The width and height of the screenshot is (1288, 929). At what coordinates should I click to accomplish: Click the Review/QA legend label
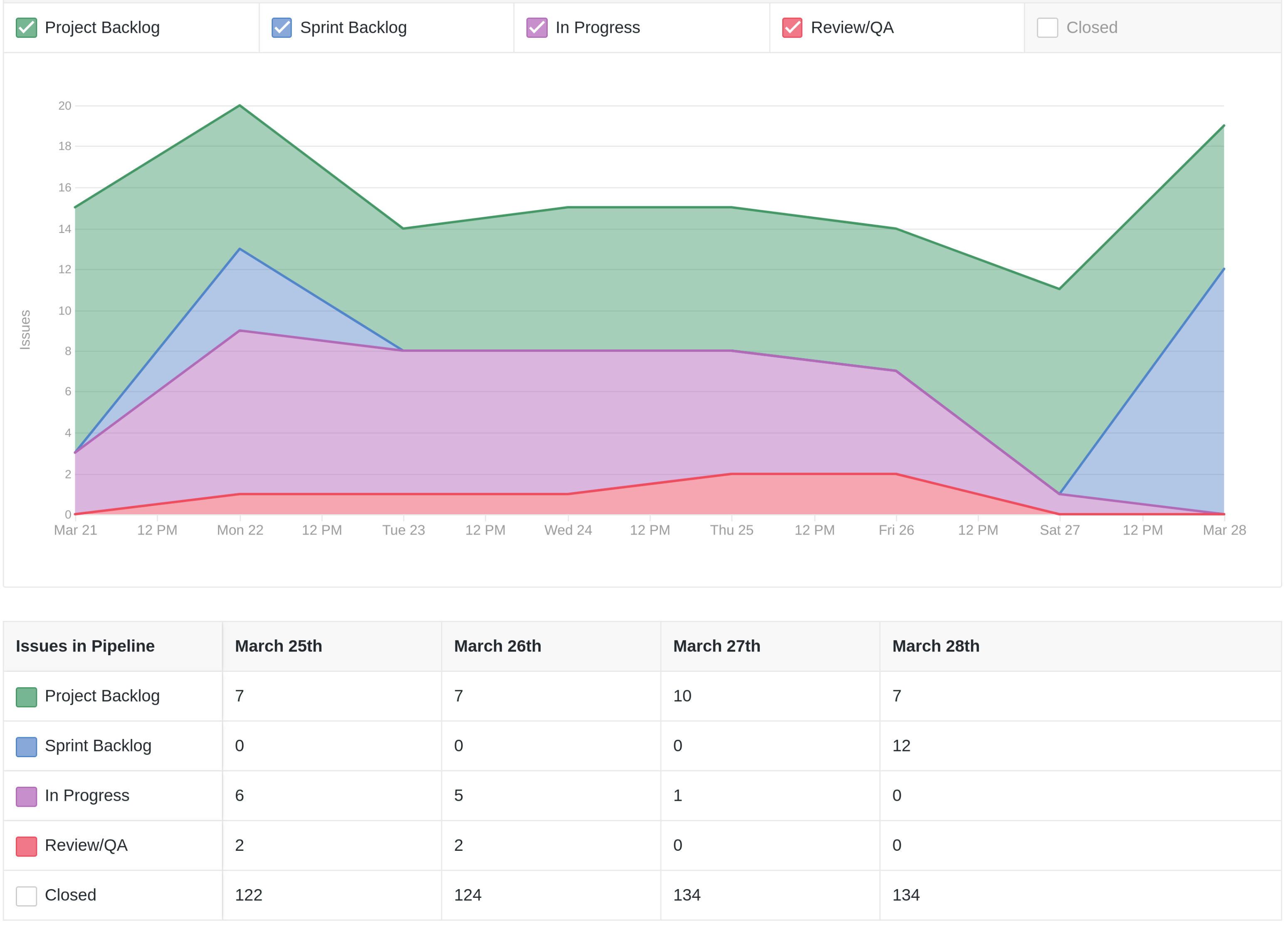point(852,27)
